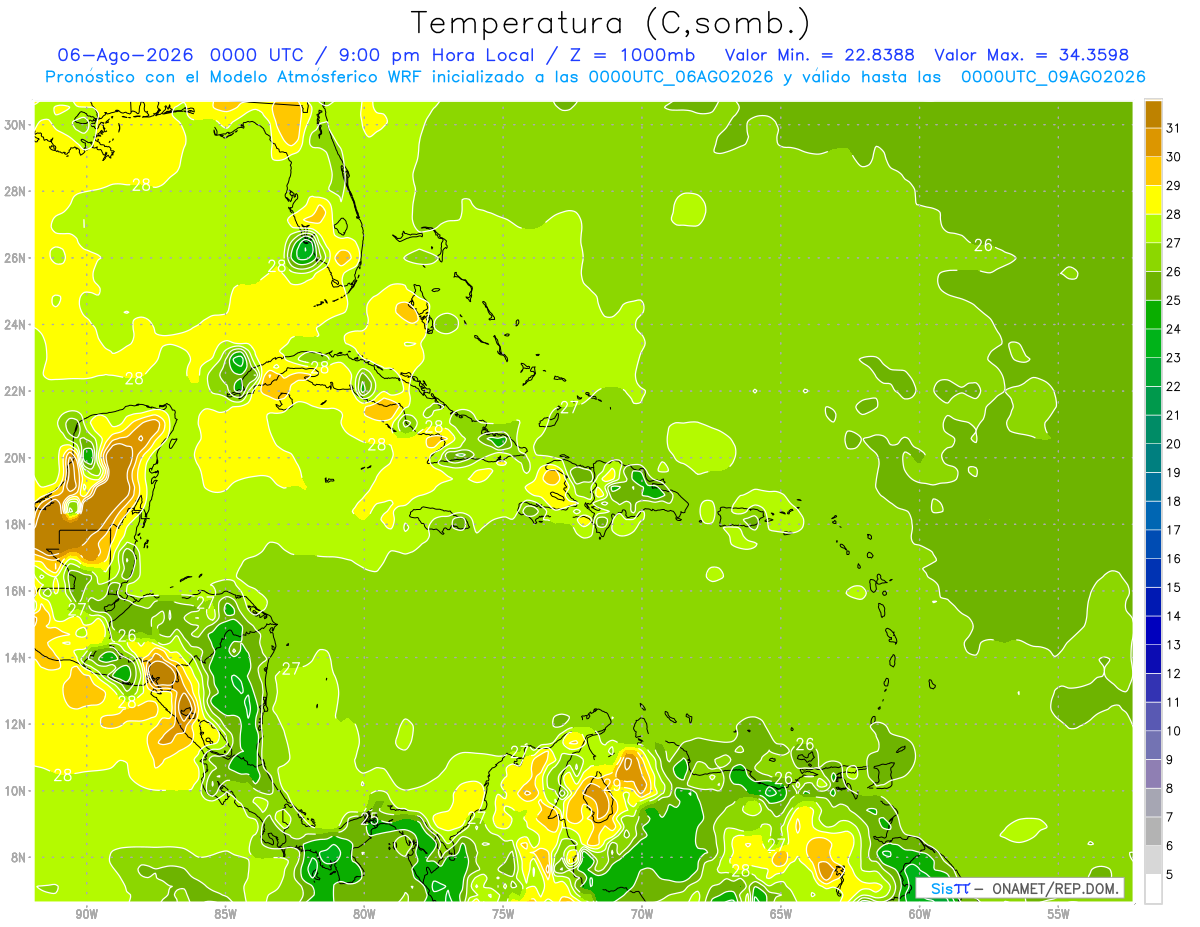Click the '19' value on the color legend
This screenshot has height=927, width=1200.
pos(1174,472)
